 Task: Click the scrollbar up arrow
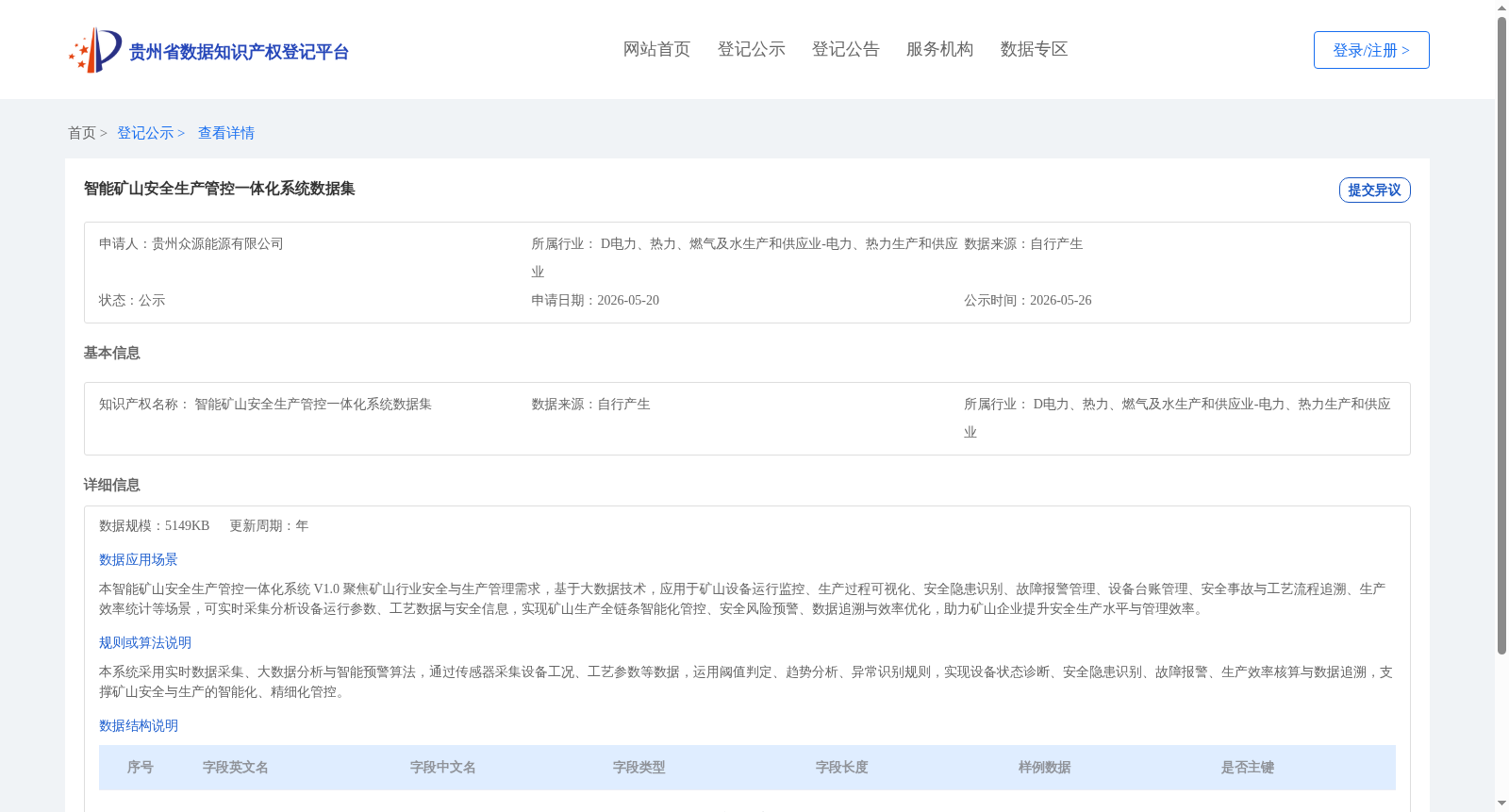click(x=1501, y=8)
